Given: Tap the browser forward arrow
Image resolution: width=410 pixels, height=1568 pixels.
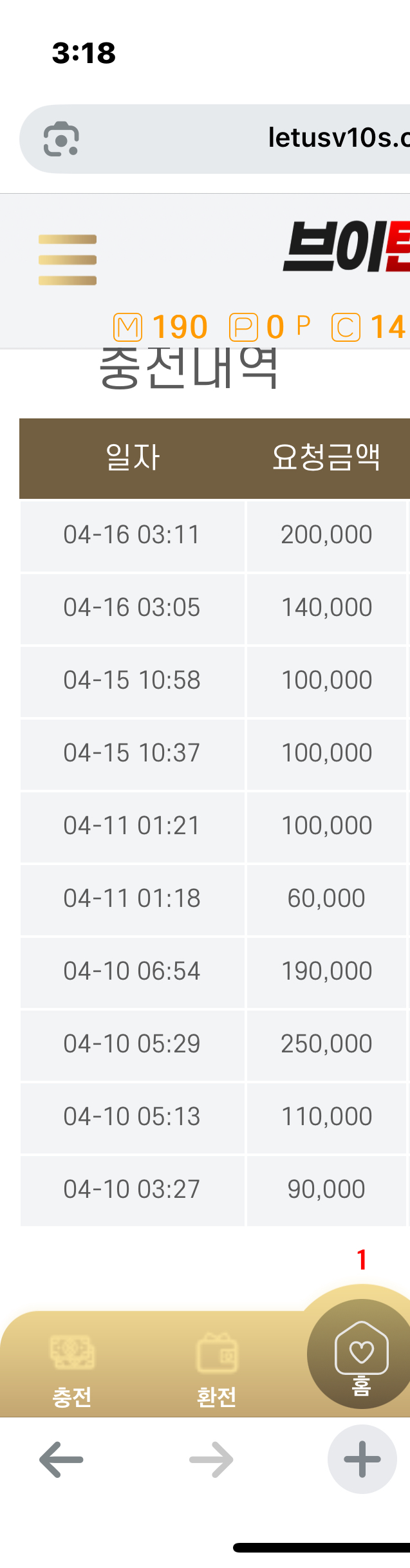Looking at the screenshot, I should (211, 1460).
